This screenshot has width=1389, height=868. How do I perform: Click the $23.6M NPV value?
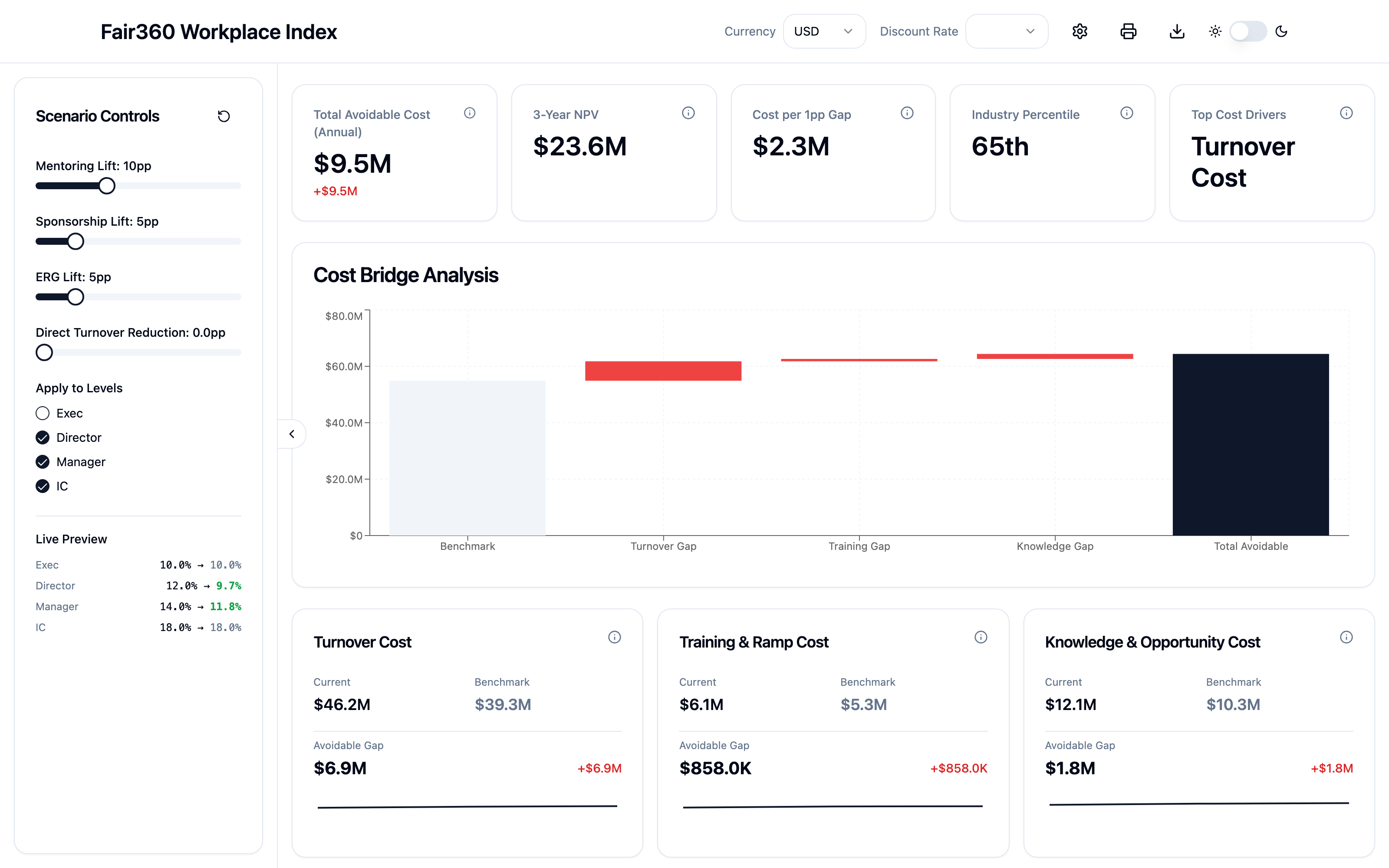580,146
